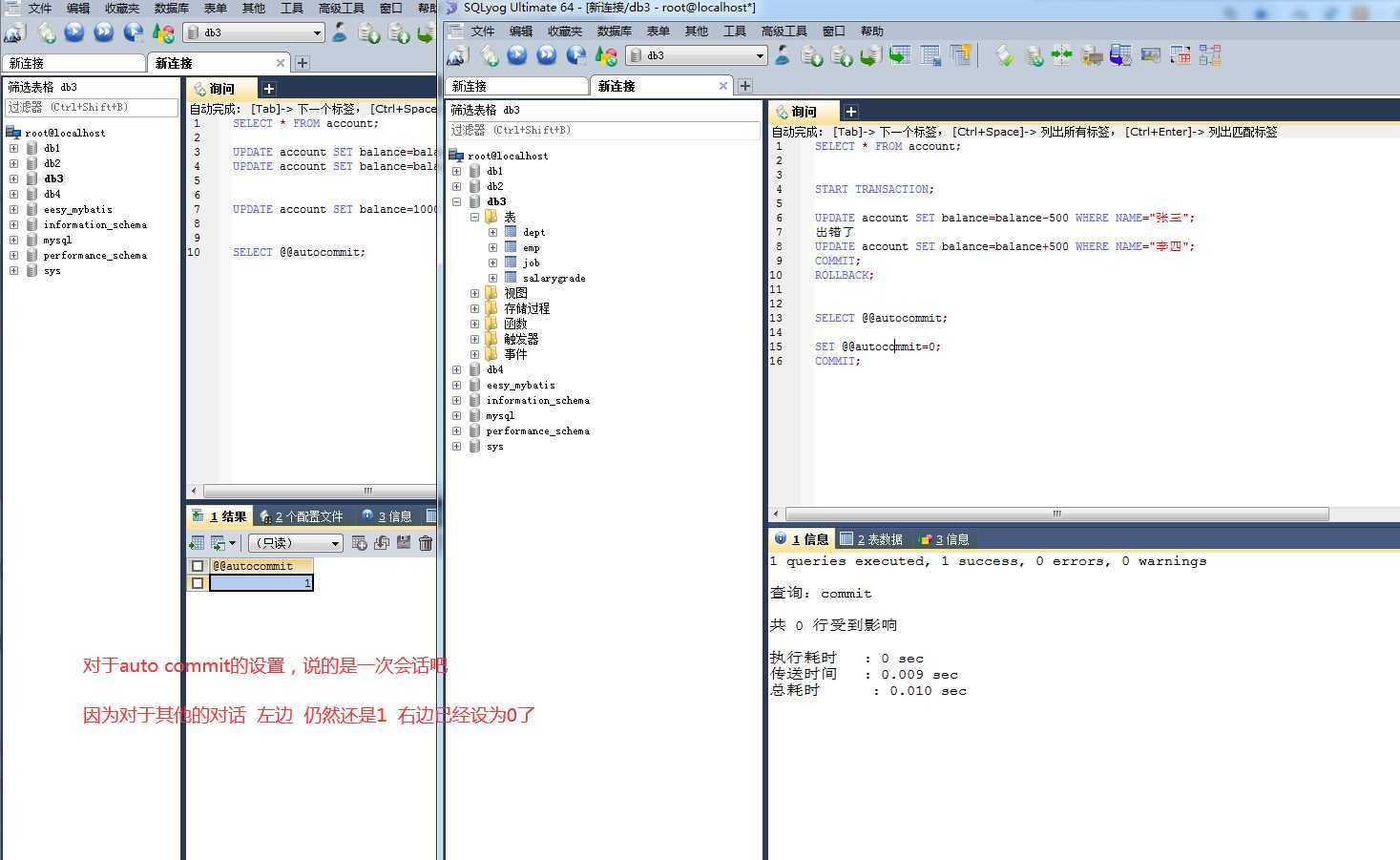Select 触发器 folder in right window tree
This screenshot has height=860, width=1400.
click(x=521, y=339)
